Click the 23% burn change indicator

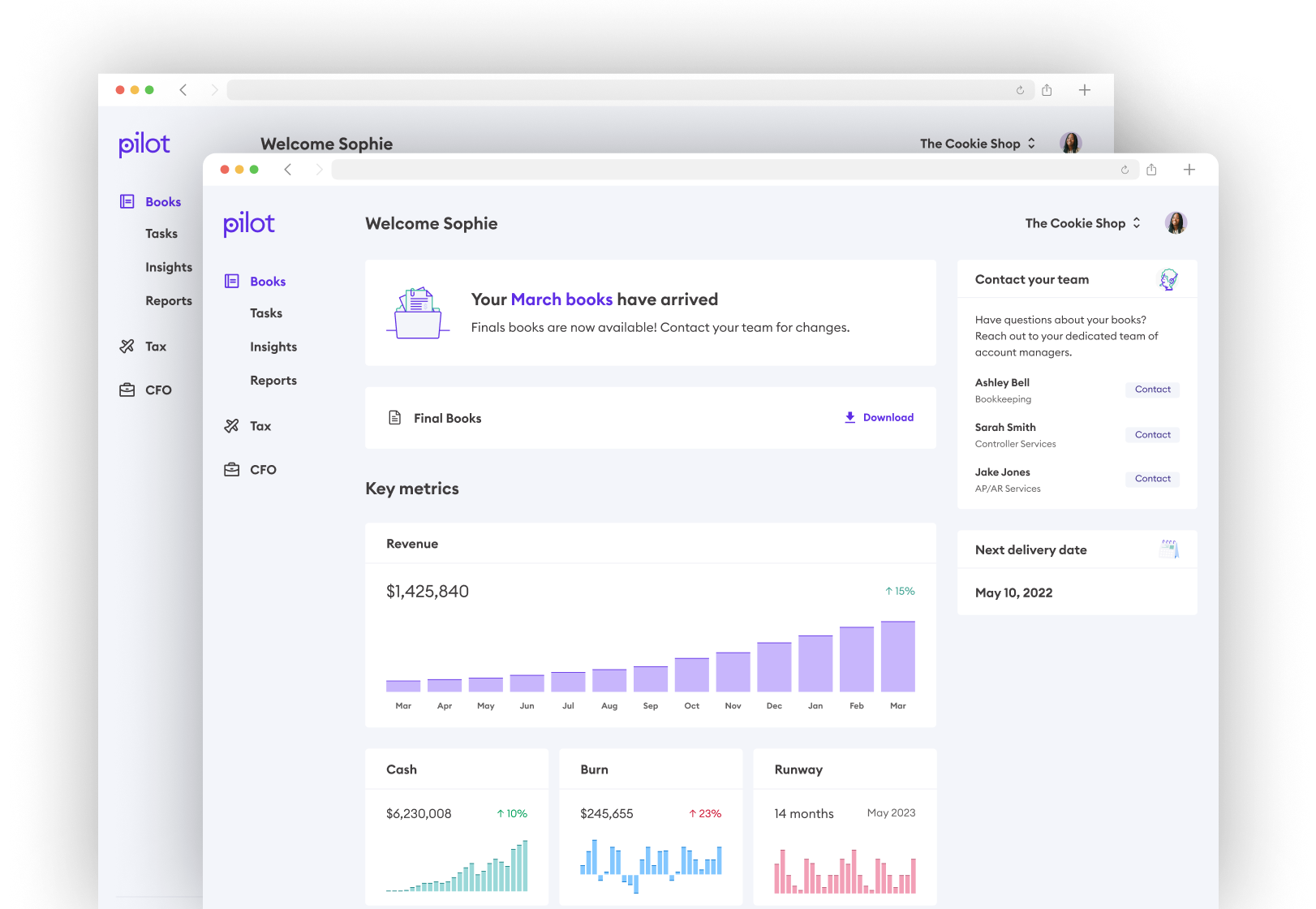pos(705,813)
